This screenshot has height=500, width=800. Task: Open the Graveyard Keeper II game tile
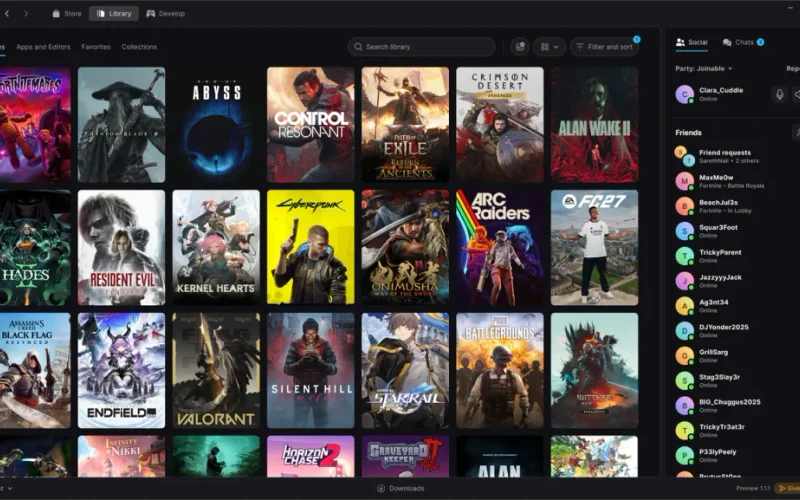click(405, 456)
